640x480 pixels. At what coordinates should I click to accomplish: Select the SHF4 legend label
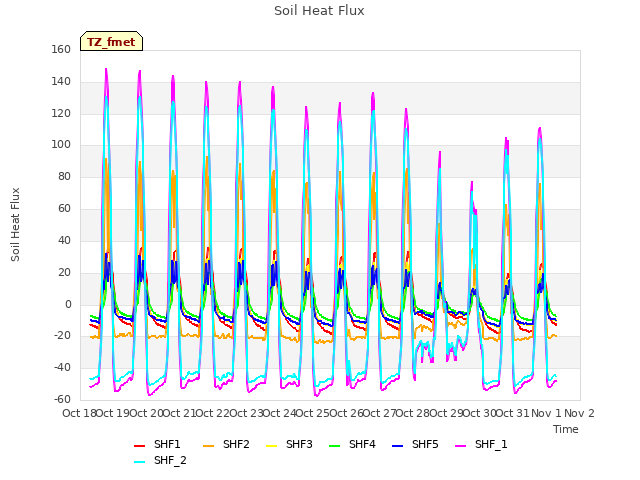(362, 444)
